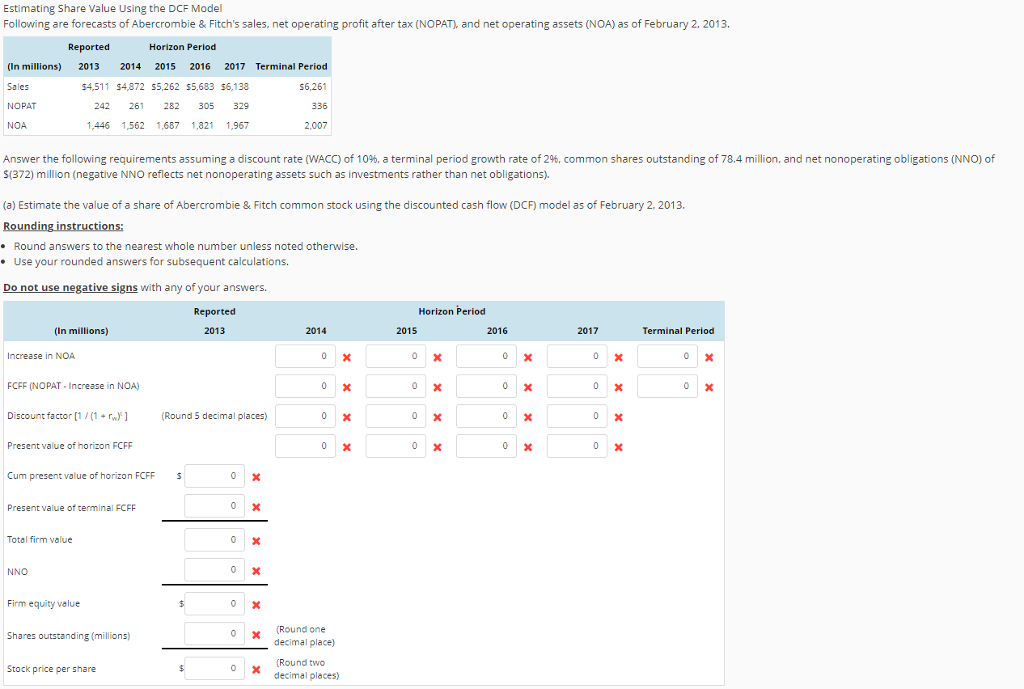Viewport: 1024px width, 689px height.
Task: Select the Discount factor 2014 input box
Action: coord(305,415)
